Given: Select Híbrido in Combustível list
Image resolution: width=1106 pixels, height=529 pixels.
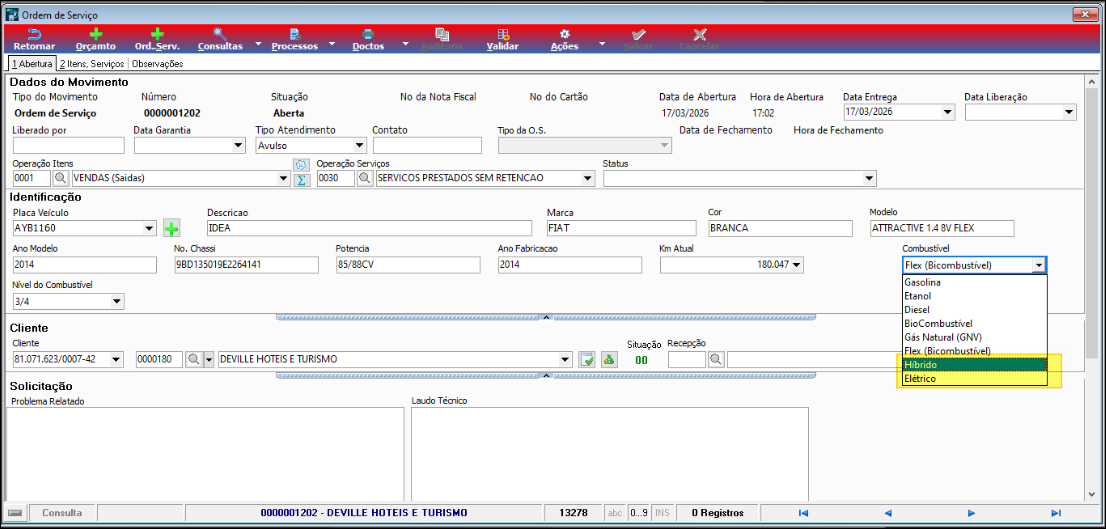Looking at the screenshot, I should coord(974,365).
